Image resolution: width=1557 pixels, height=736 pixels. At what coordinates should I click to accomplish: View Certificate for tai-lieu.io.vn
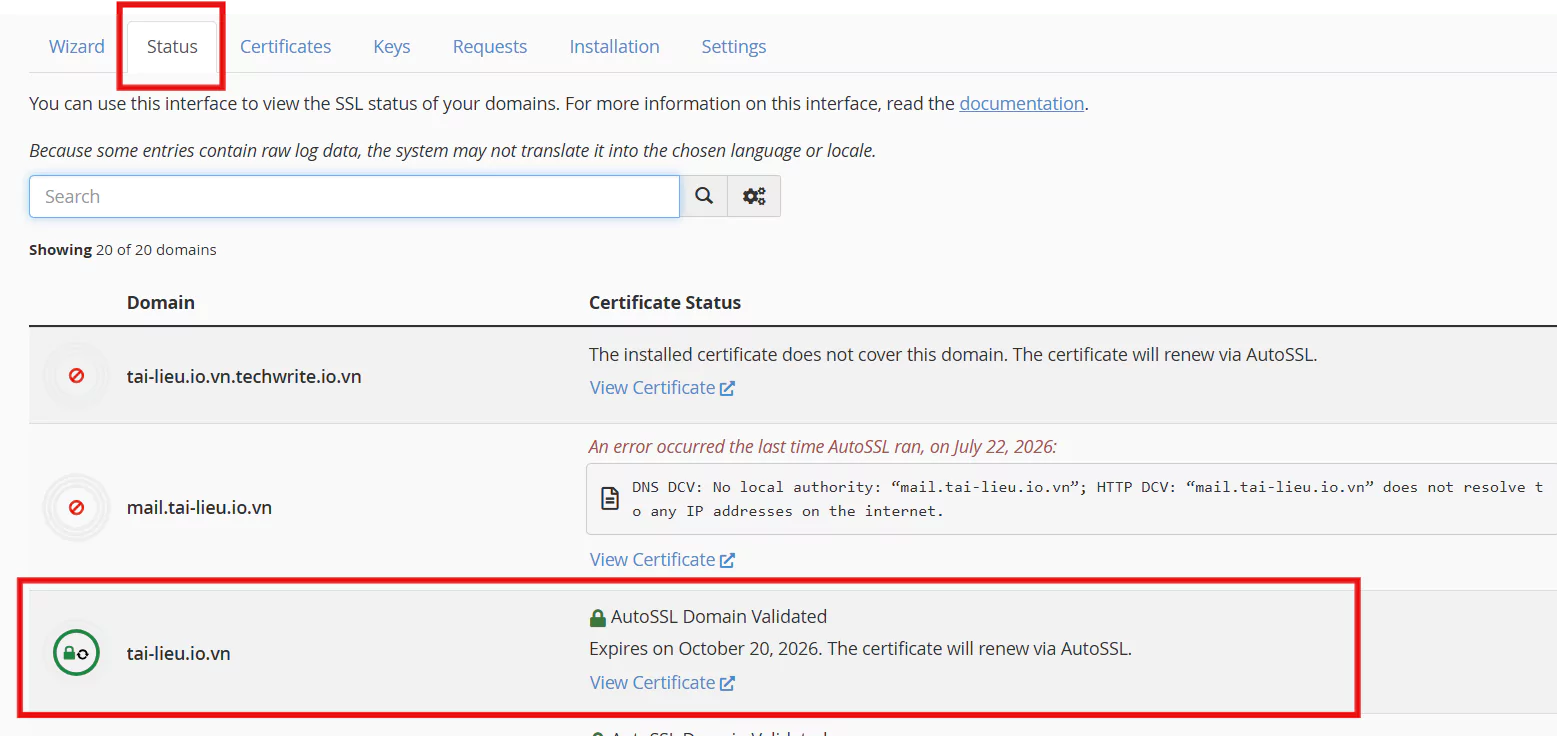[x=662, y=683]
